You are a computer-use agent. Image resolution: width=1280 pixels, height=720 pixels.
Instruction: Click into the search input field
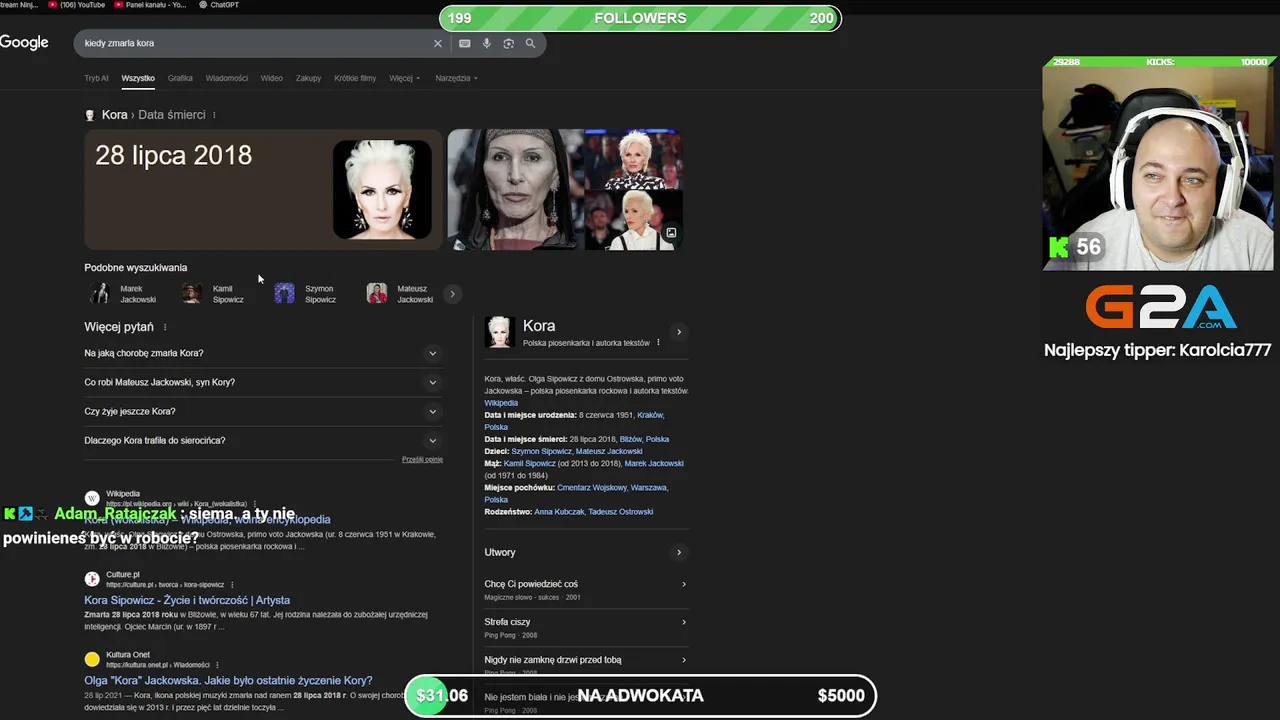(255, 43)
